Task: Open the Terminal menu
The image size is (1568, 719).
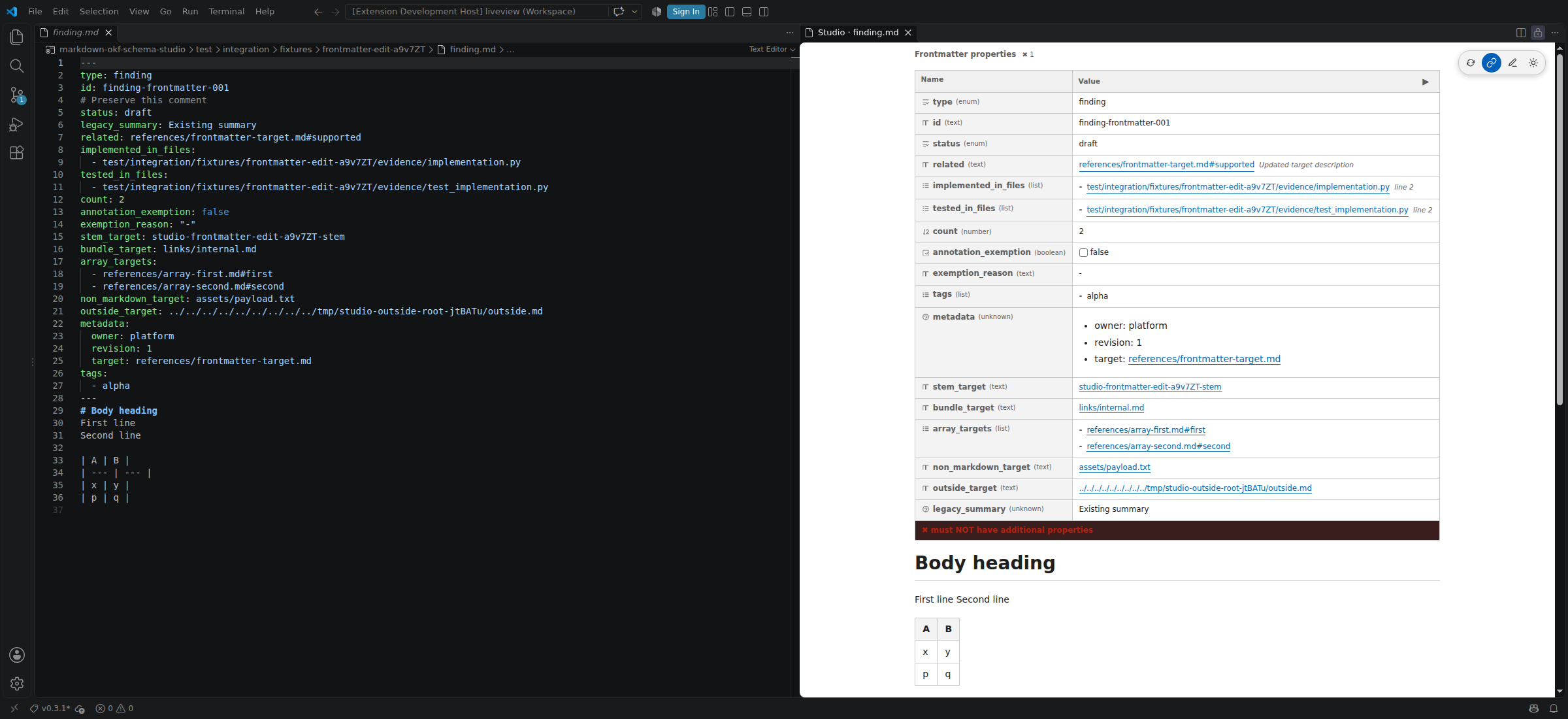Action: tap(227, 12)
